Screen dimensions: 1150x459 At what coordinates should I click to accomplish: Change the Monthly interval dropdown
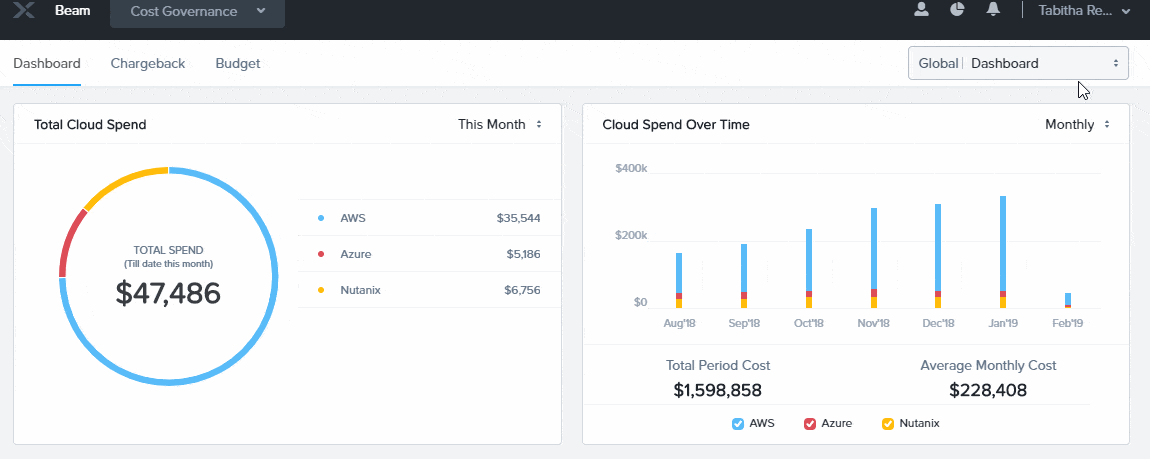[x=1077, y=125]
